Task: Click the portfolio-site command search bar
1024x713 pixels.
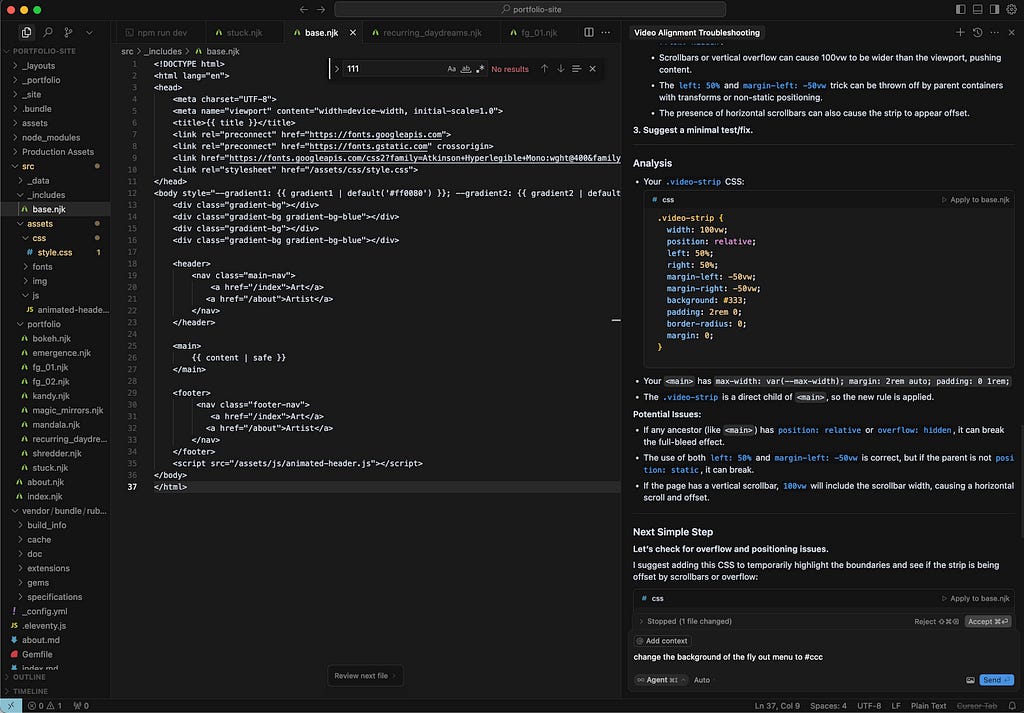Action: point(530,9)
